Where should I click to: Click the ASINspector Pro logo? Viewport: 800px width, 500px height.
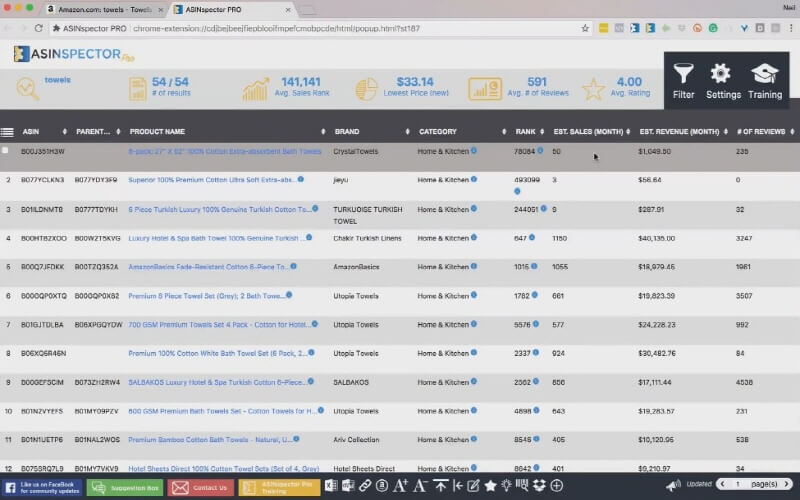point(73,54)
